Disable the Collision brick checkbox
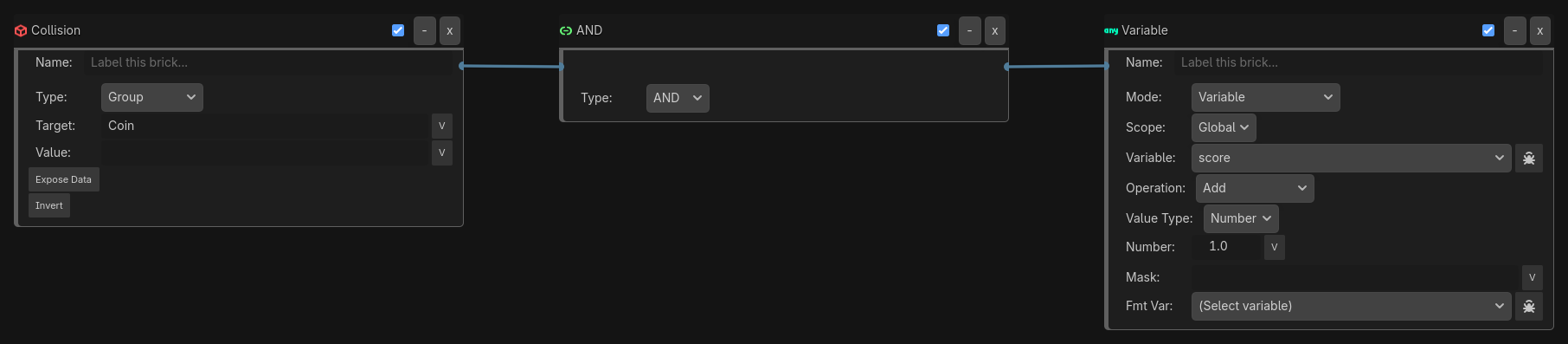 (x=398, y=30)
